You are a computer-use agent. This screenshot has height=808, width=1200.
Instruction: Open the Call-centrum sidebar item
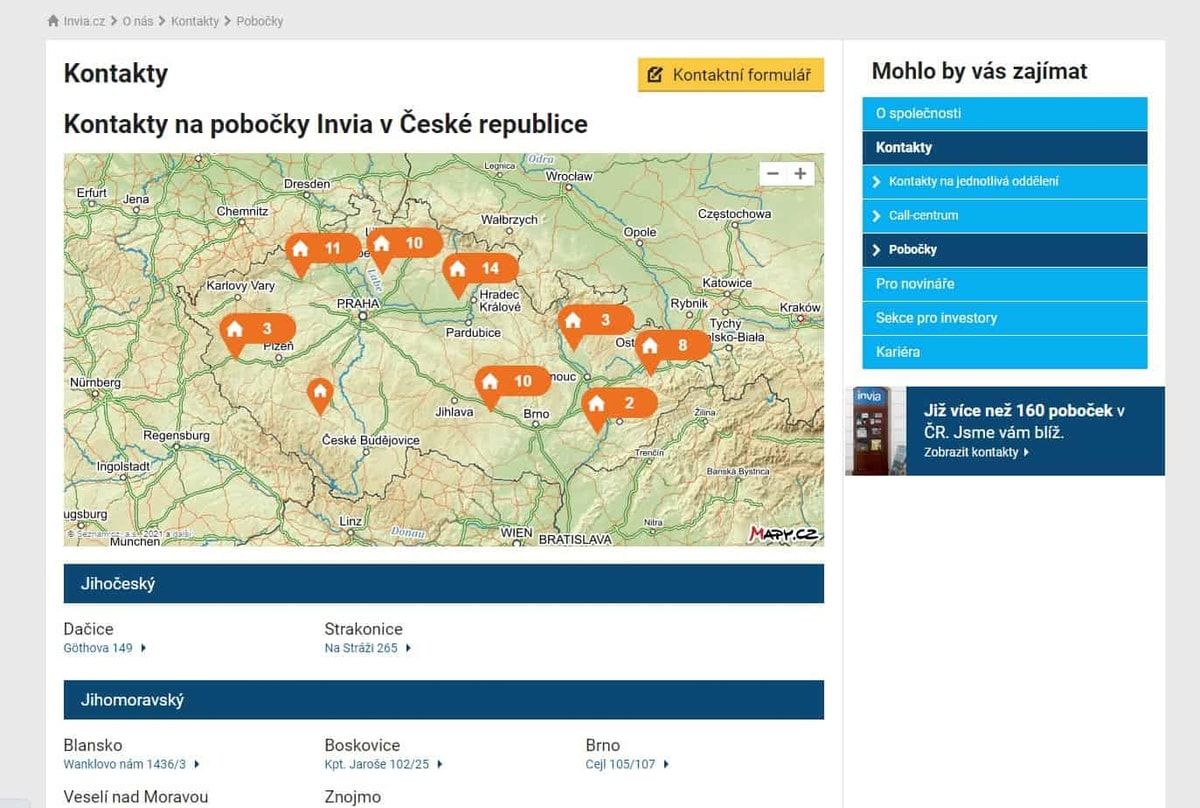click(1005, 215)
